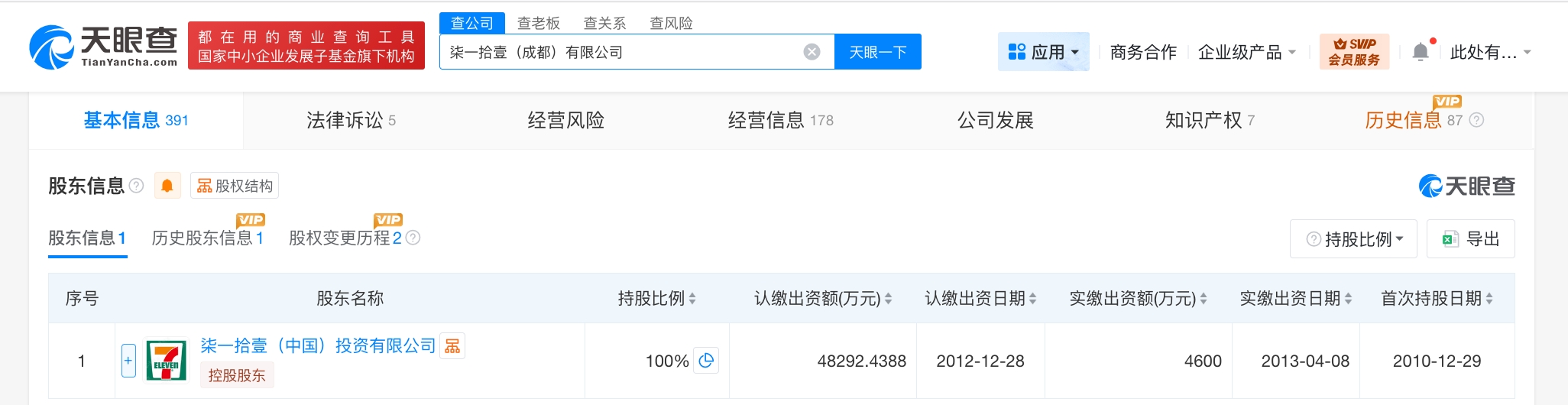Open the 持股比例 filter dropdown
This screenshot has width=1568, height=405.
click(x=1353, y=239)
